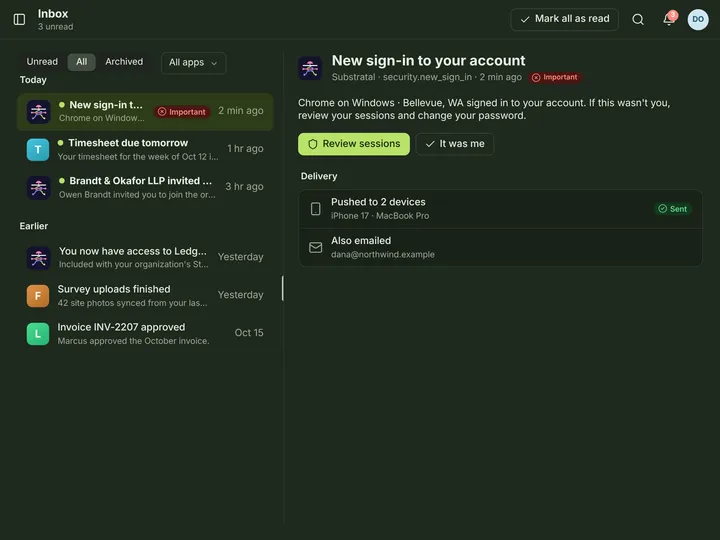Click the Today section heading
This screenshot has width=720, height=540.
pos(33,80)
